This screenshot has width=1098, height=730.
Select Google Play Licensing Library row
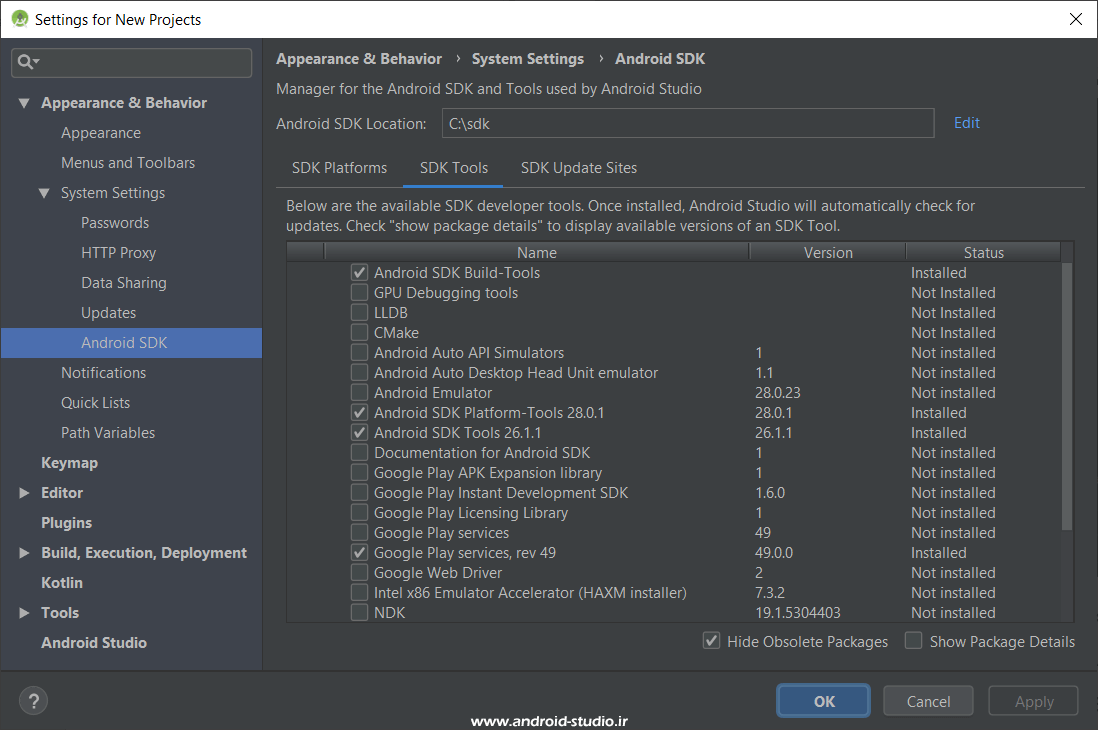pos(674,513)
